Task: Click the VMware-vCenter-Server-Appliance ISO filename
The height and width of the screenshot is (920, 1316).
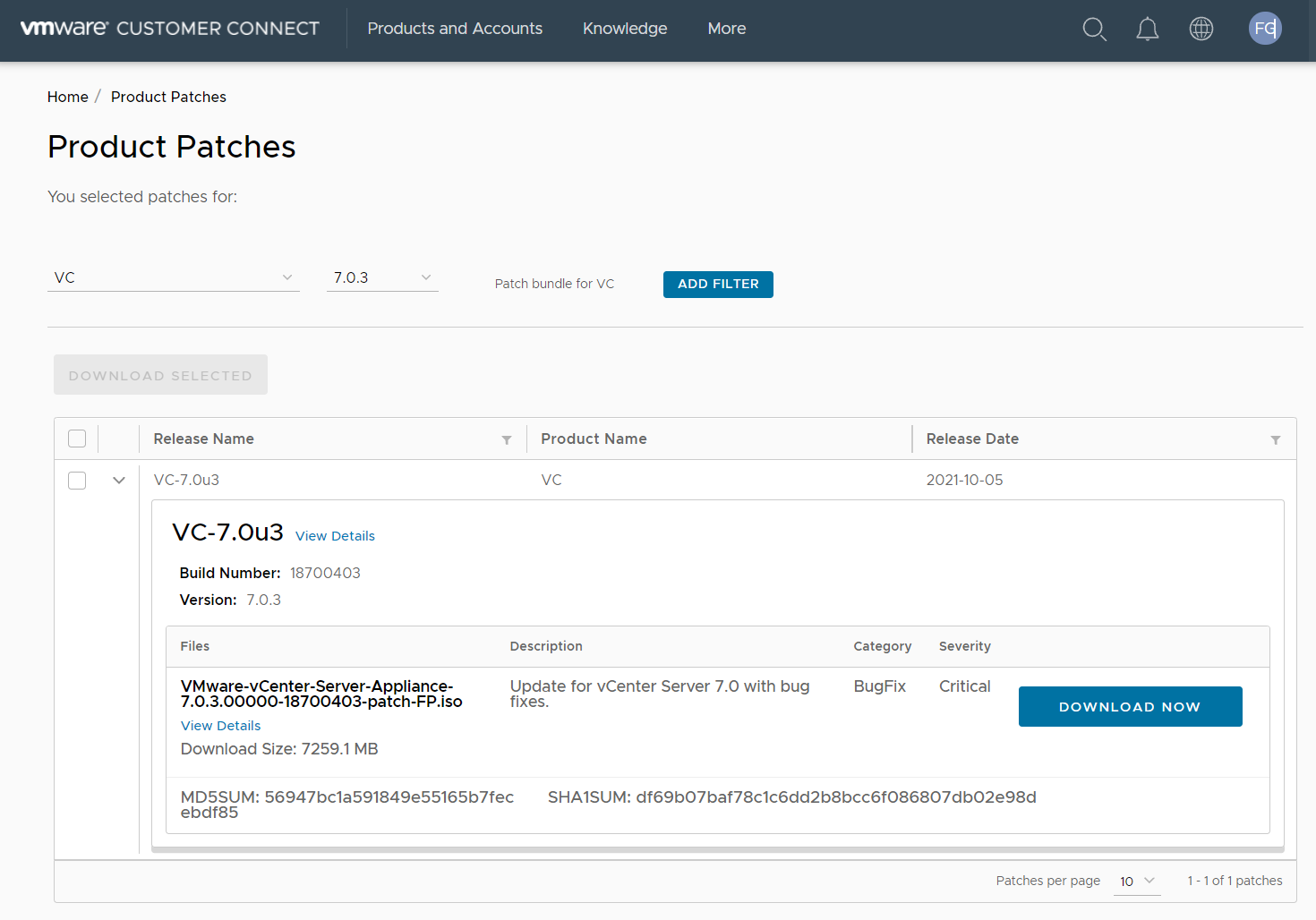Action: [321, 694]
